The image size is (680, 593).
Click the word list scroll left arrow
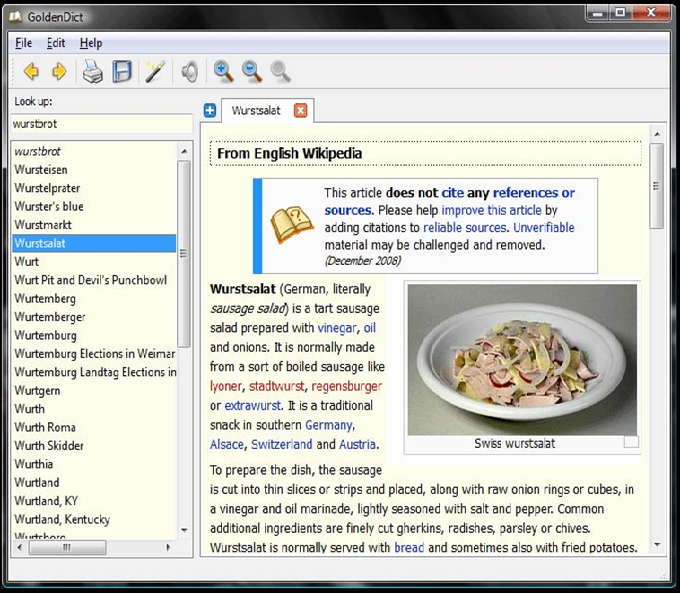tap(20, 547)
